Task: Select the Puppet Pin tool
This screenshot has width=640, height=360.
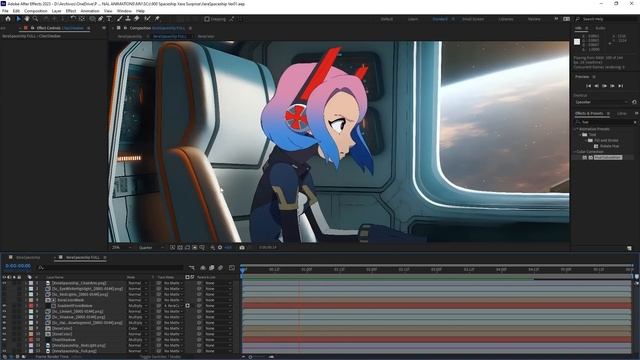Action: (x=157, y=19)
